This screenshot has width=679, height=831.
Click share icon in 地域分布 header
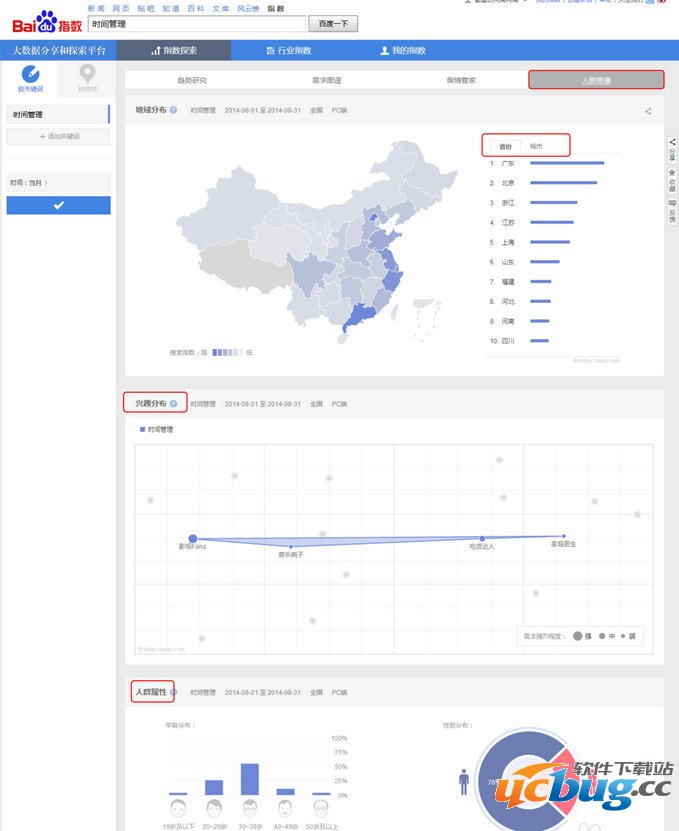pyautogui.click(x=648, y=111)
